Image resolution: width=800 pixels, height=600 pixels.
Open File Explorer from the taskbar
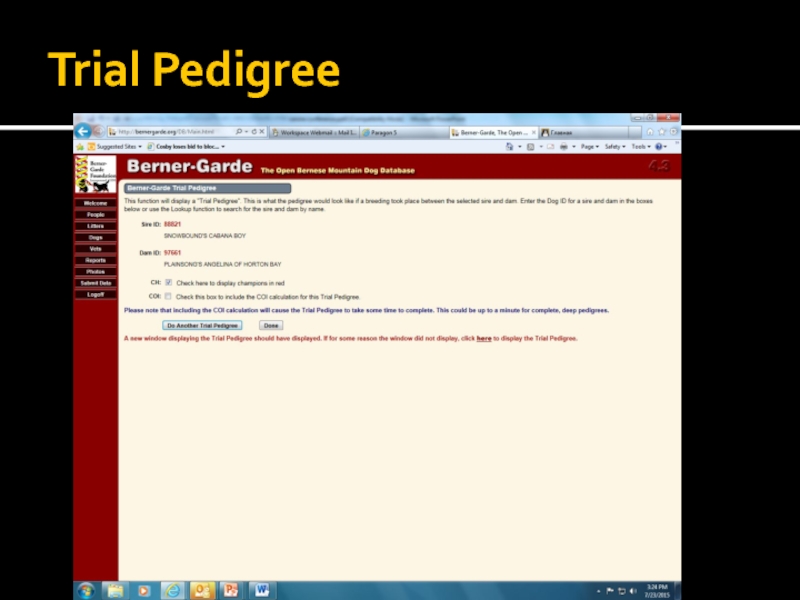tap(115, 591)
